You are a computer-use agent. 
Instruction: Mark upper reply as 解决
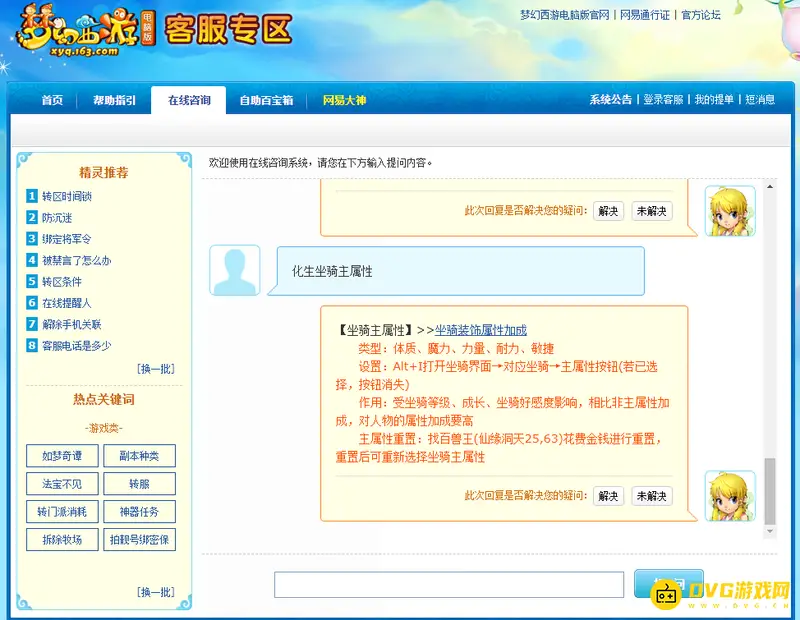(608, 211)
